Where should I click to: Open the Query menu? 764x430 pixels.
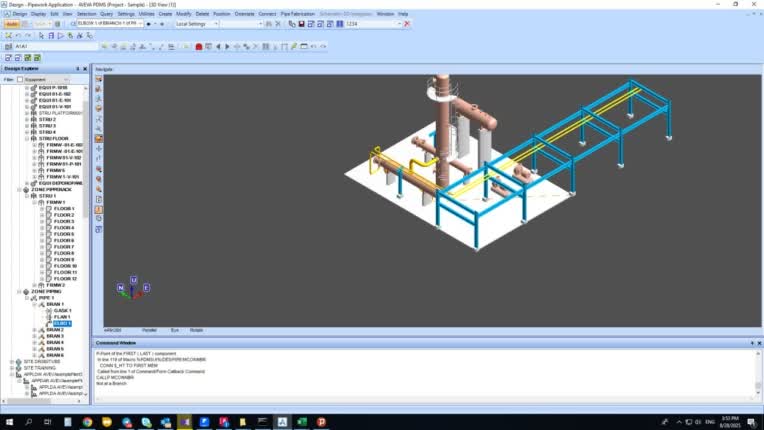pyautogui.click(x=106, y=14)
